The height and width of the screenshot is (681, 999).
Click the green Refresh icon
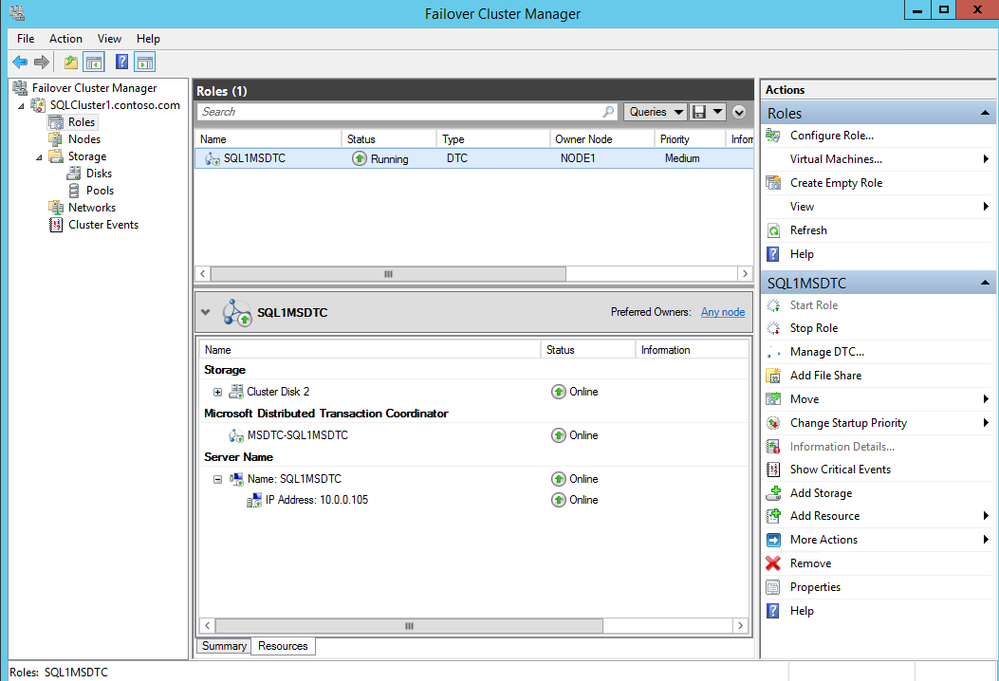(x=773, y=231)
